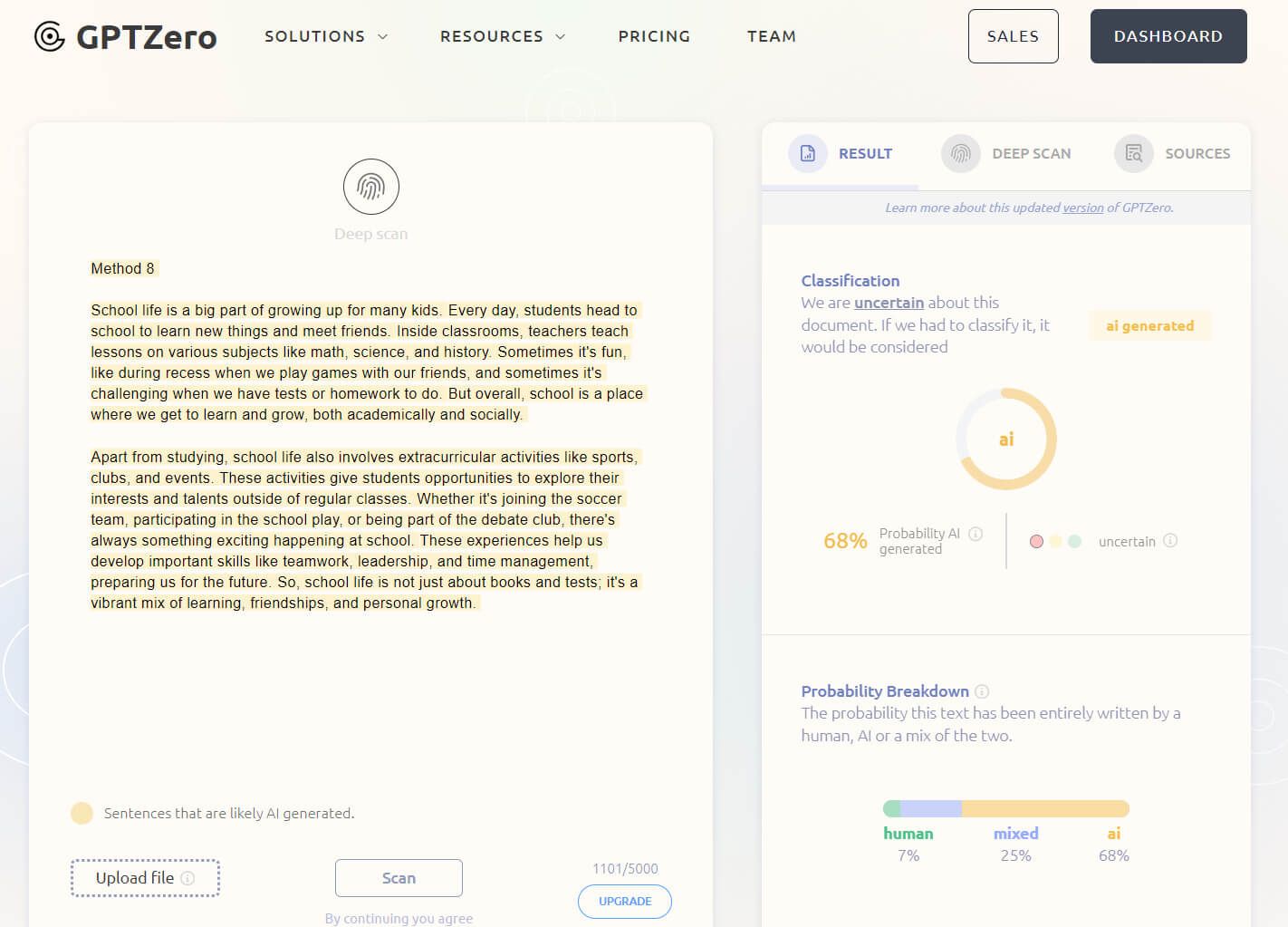Viewport: 1288px width, 927px height.
Task: Click the Deep scan fingerprint above the essay
Action: pos(370,187)
